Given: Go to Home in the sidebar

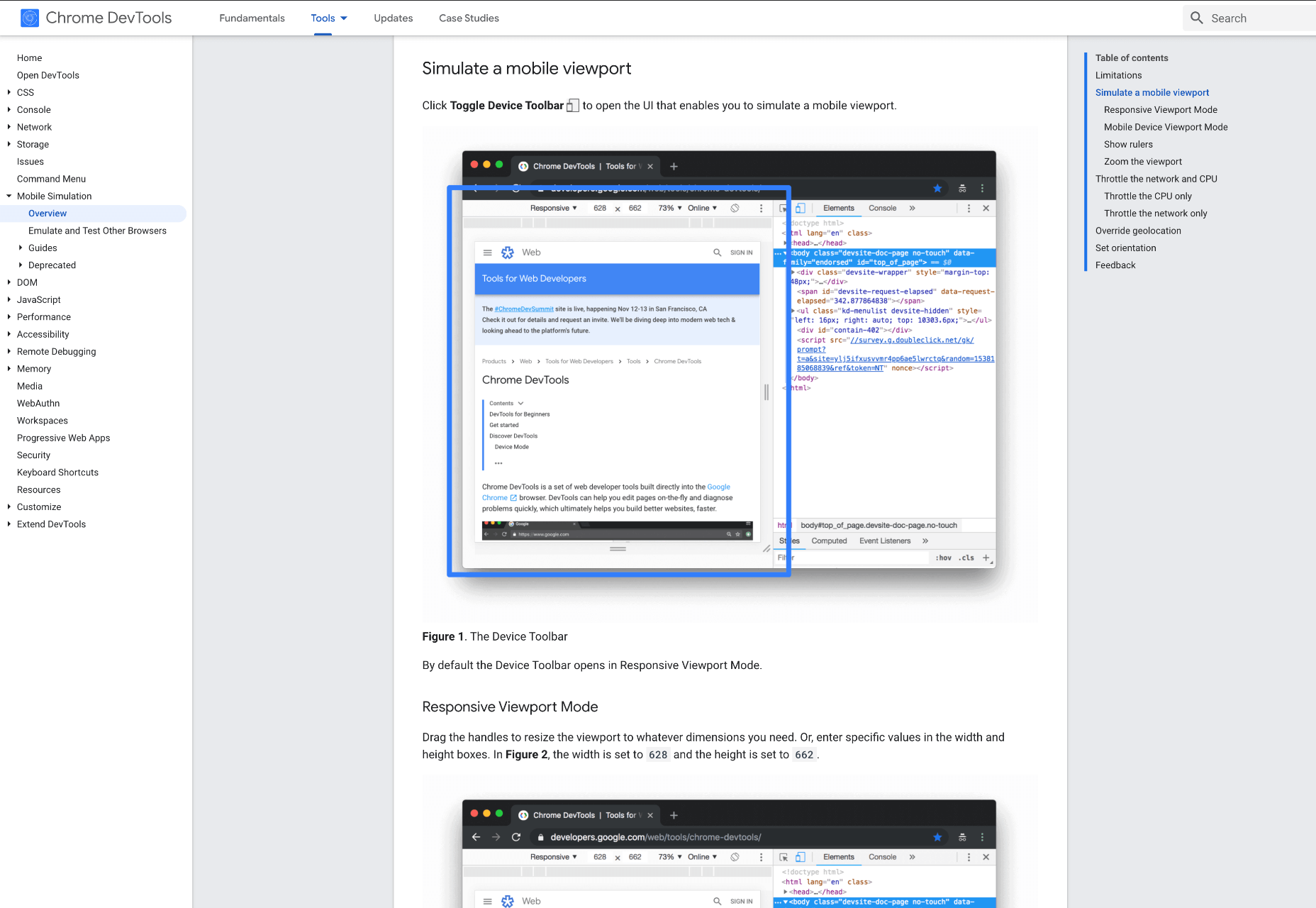Looking at the screenshot, I should click(29, 57).
